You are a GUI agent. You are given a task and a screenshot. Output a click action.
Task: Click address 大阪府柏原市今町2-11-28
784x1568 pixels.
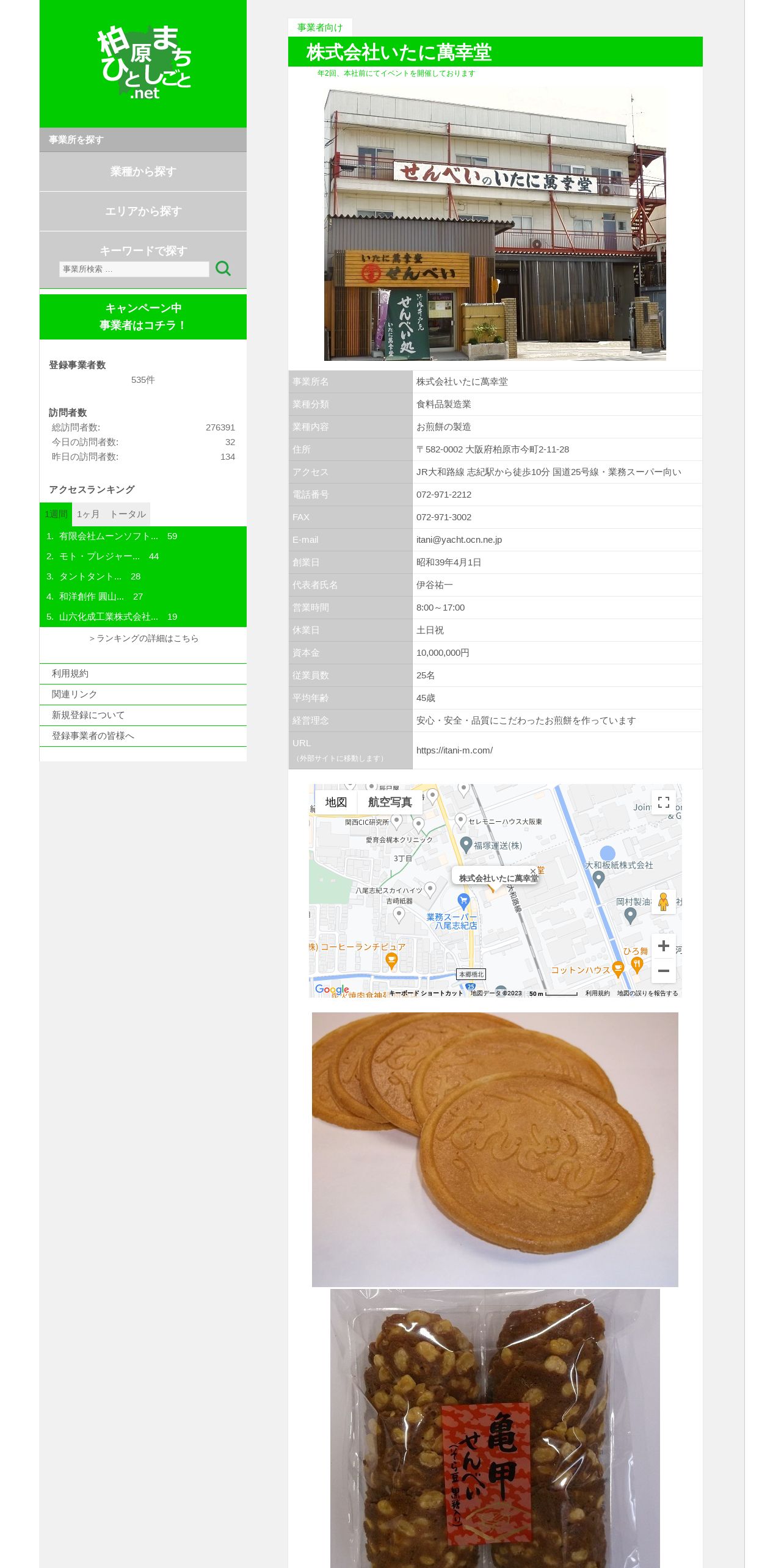coord(517,449)
